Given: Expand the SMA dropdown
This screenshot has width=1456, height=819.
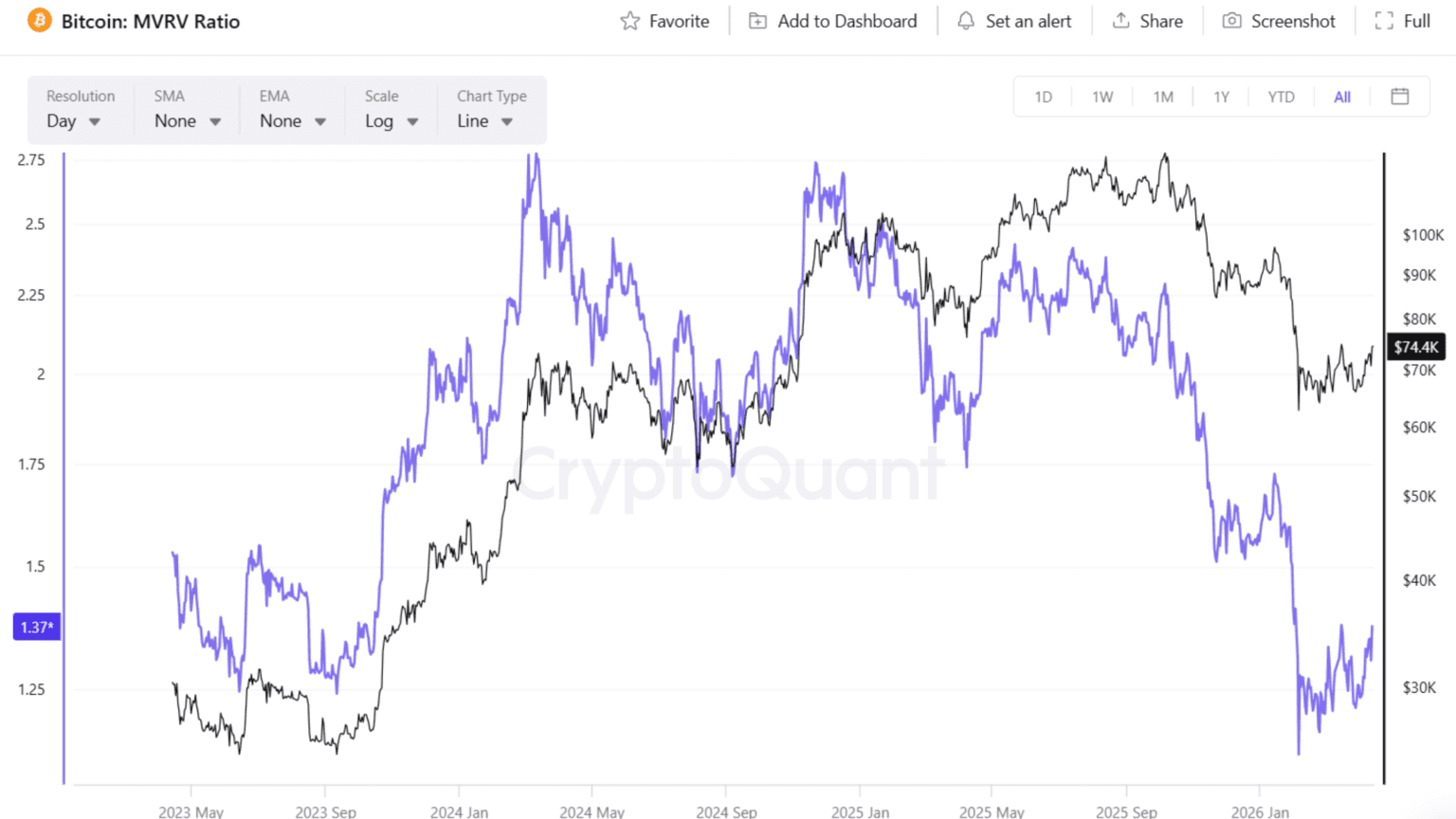Looking at the screenshot, I should (186, 121).
